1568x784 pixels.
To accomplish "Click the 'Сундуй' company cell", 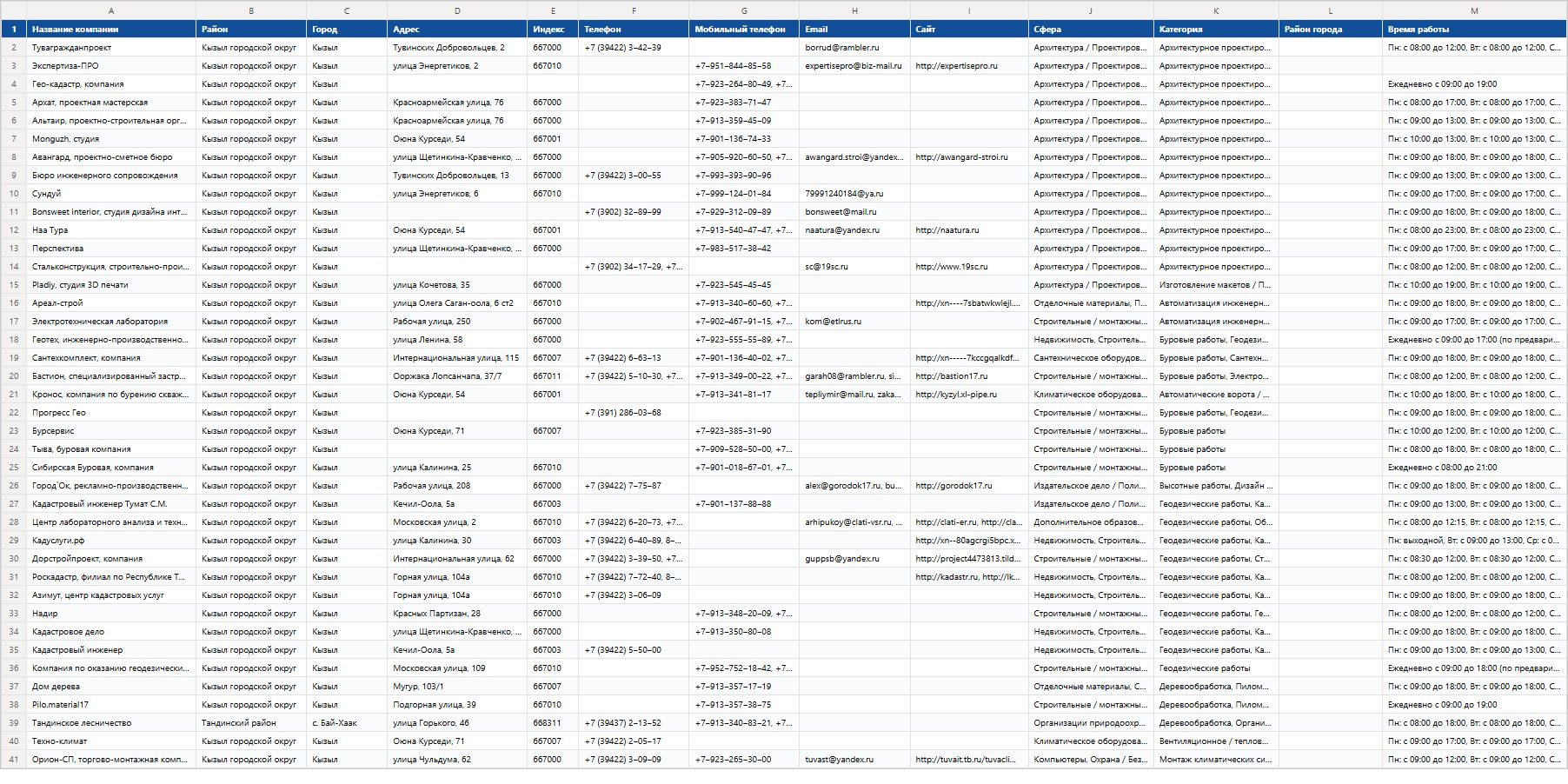I will pyautogui.click(x=111, y=194).
